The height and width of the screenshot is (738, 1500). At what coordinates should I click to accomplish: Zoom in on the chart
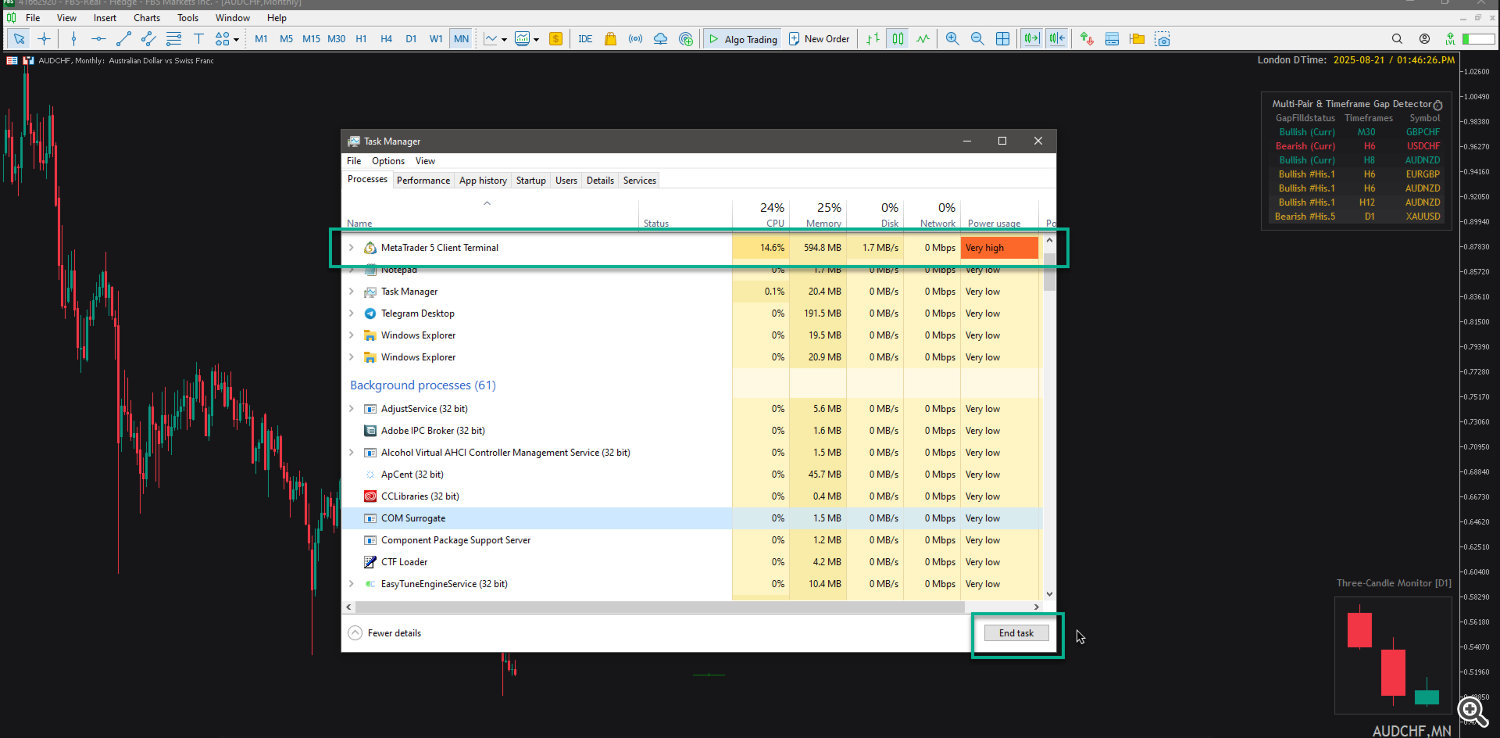pyautogui.click(x=952, y=38)
